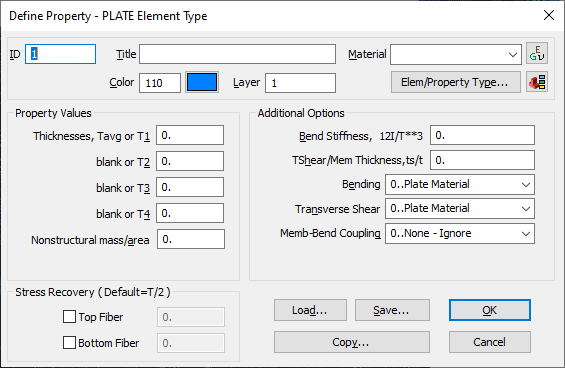
Task: Click into the Title text field
Action: point(237,54)
